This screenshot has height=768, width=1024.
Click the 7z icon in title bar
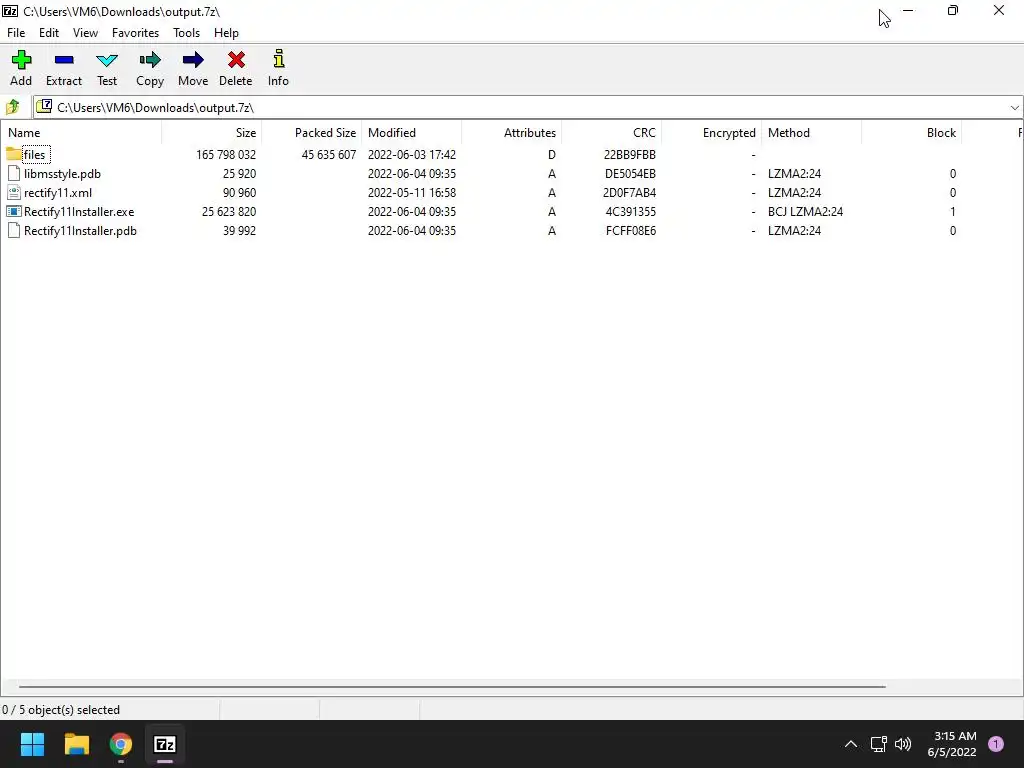(x=10, y=11)
